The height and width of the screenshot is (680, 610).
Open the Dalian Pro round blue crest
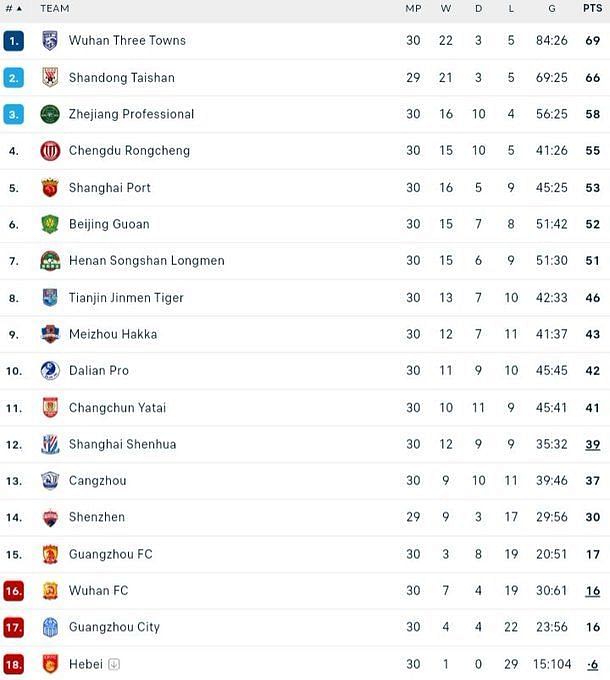50,371
